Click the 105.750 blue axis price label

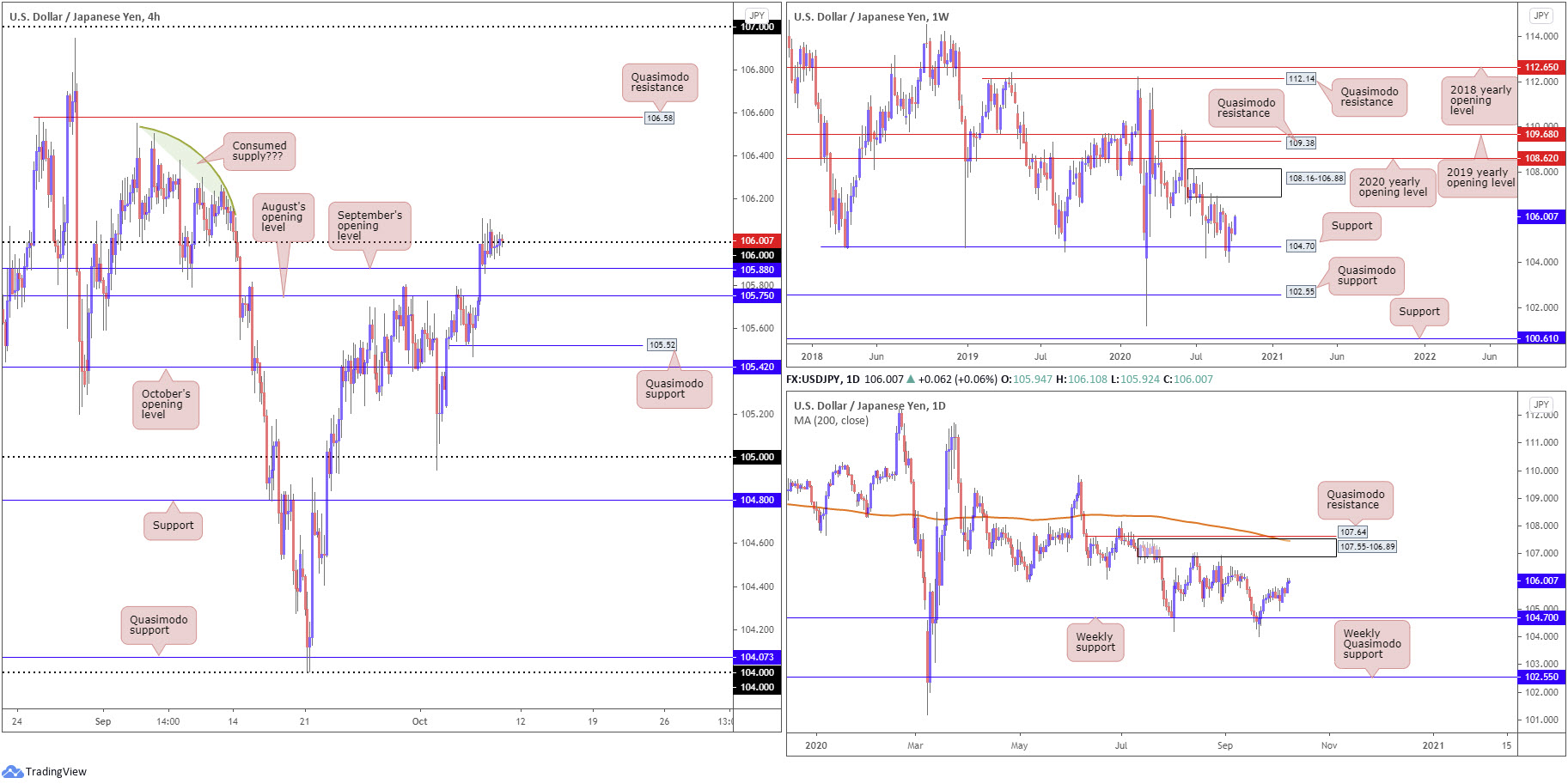click(x=757, y=295)
